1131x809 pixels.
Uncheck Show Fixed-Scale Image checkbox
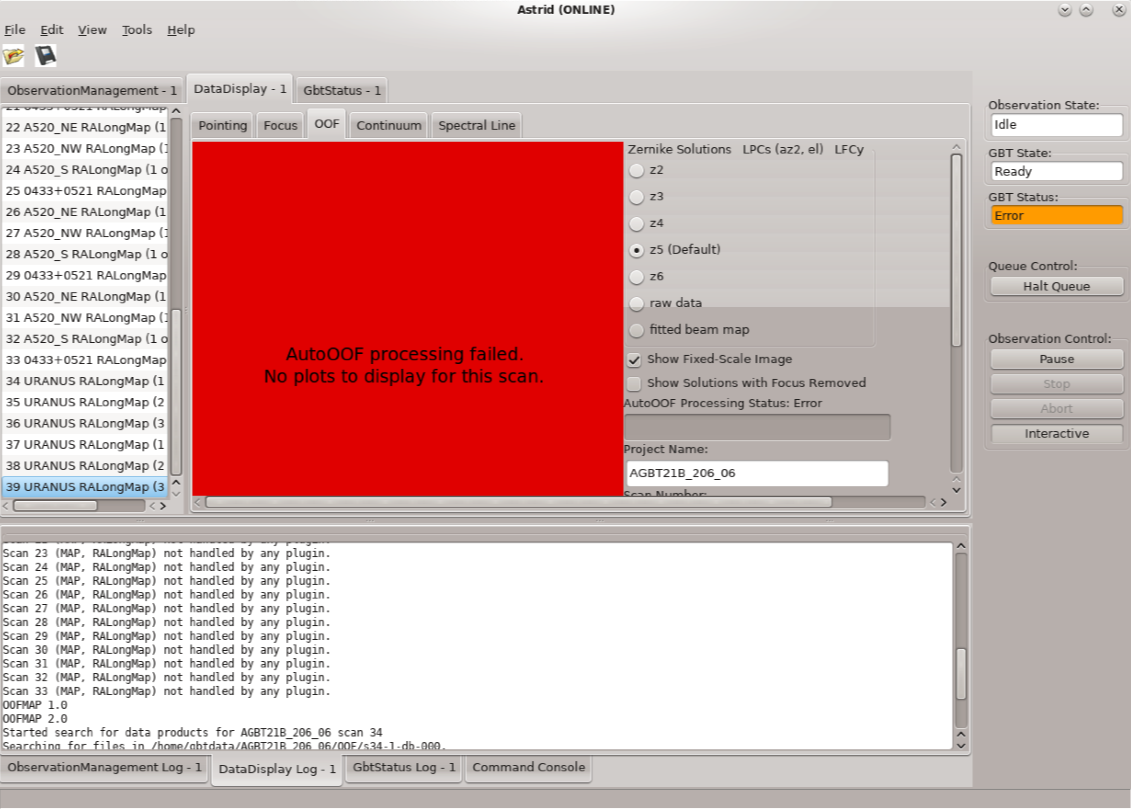point(634,360)
